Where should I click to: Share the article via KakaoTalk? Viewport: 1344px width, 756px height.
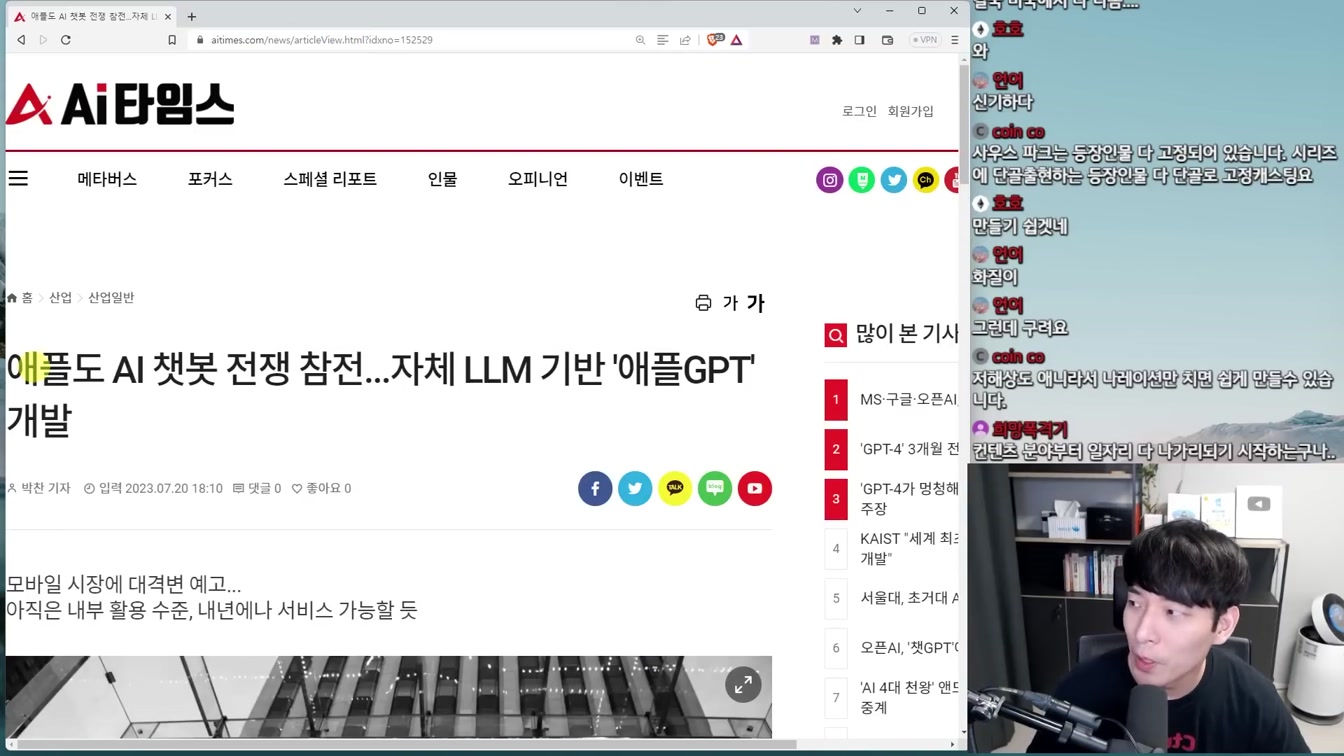coord(675,488)
